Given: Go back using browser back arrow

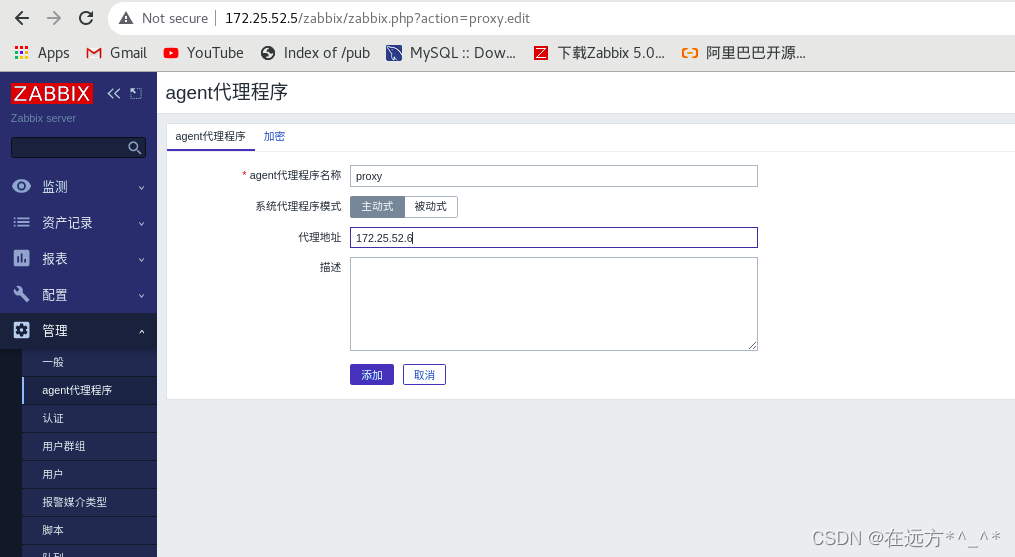Looking at the screenshot, I should (21, 18).
